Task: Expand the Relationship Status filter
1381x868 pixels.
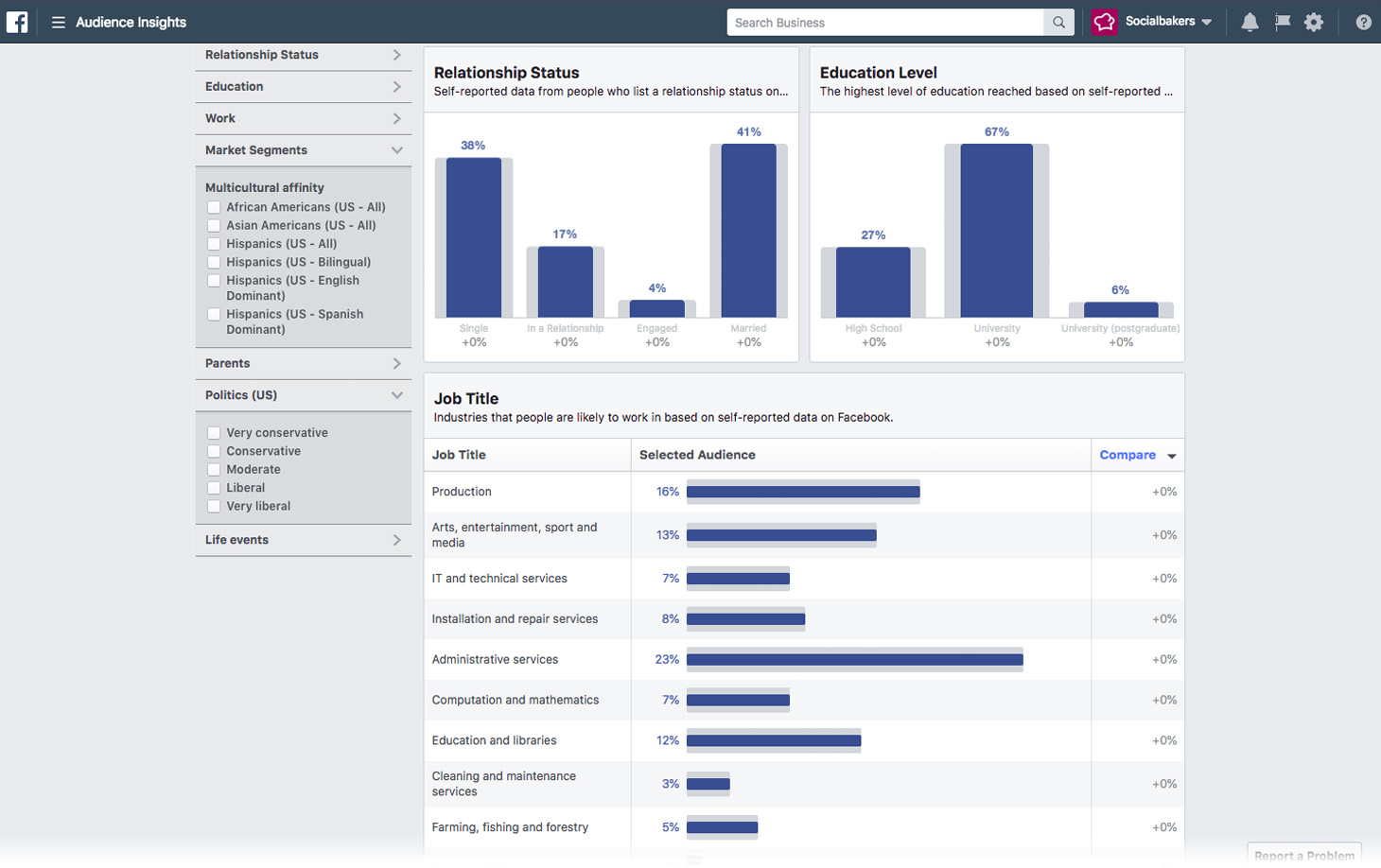Action: coord(396,55)
